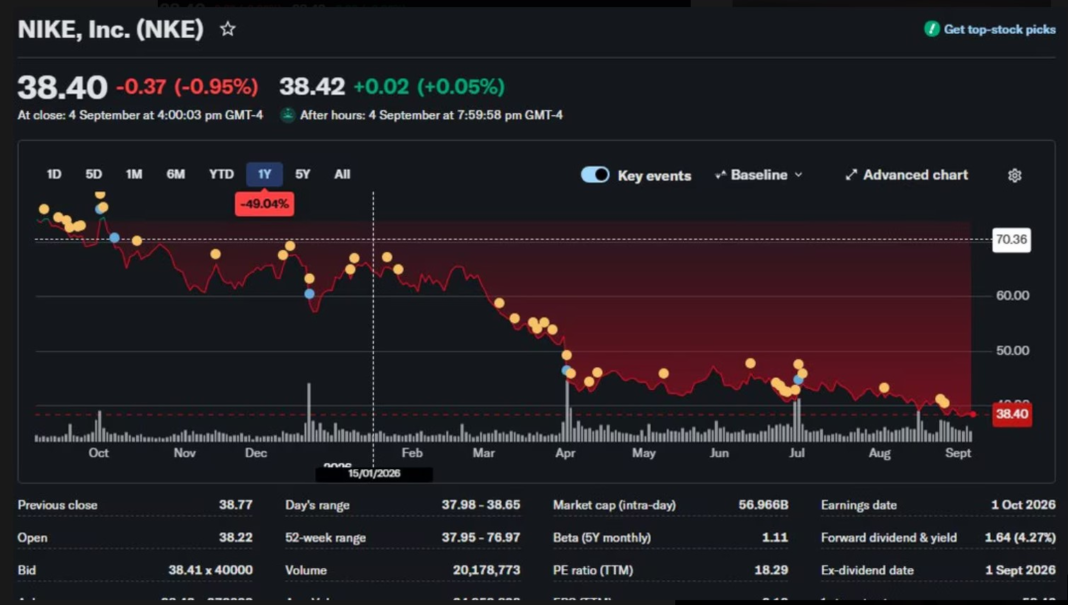This screenshot has width=1068, height=605.
Task: Click the blue key event marker in April
Action: pos(566,370)
